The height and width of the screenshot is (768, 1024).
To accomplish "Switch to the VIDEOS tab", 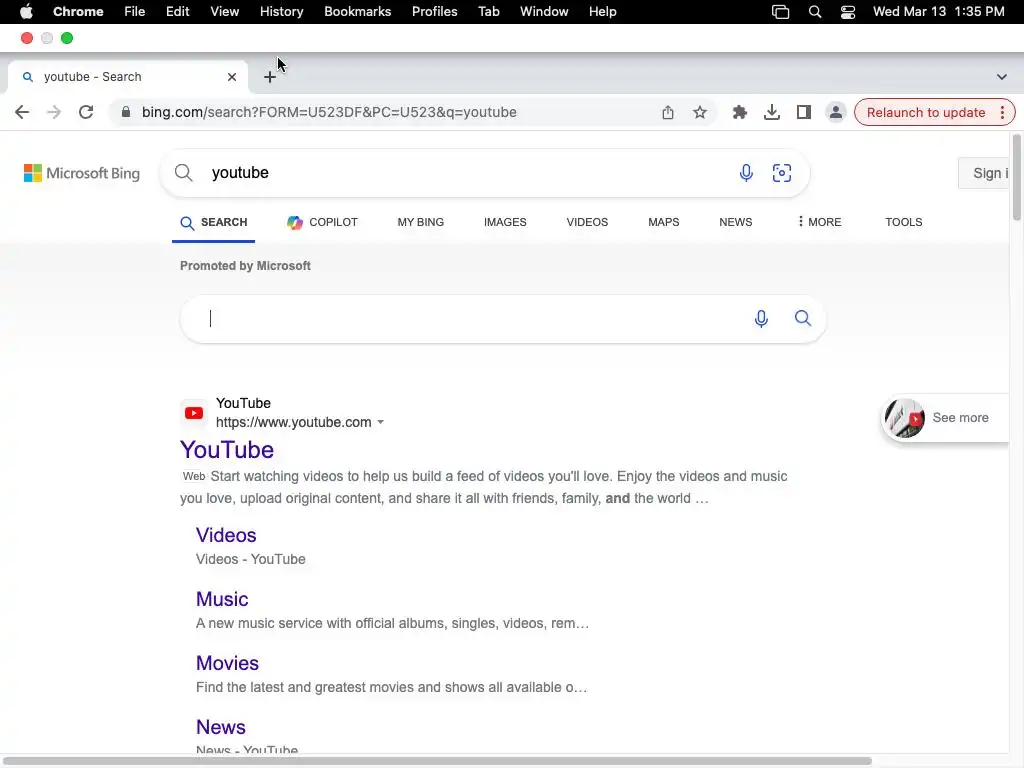I will pyautogui.click(x=587, y=222).
